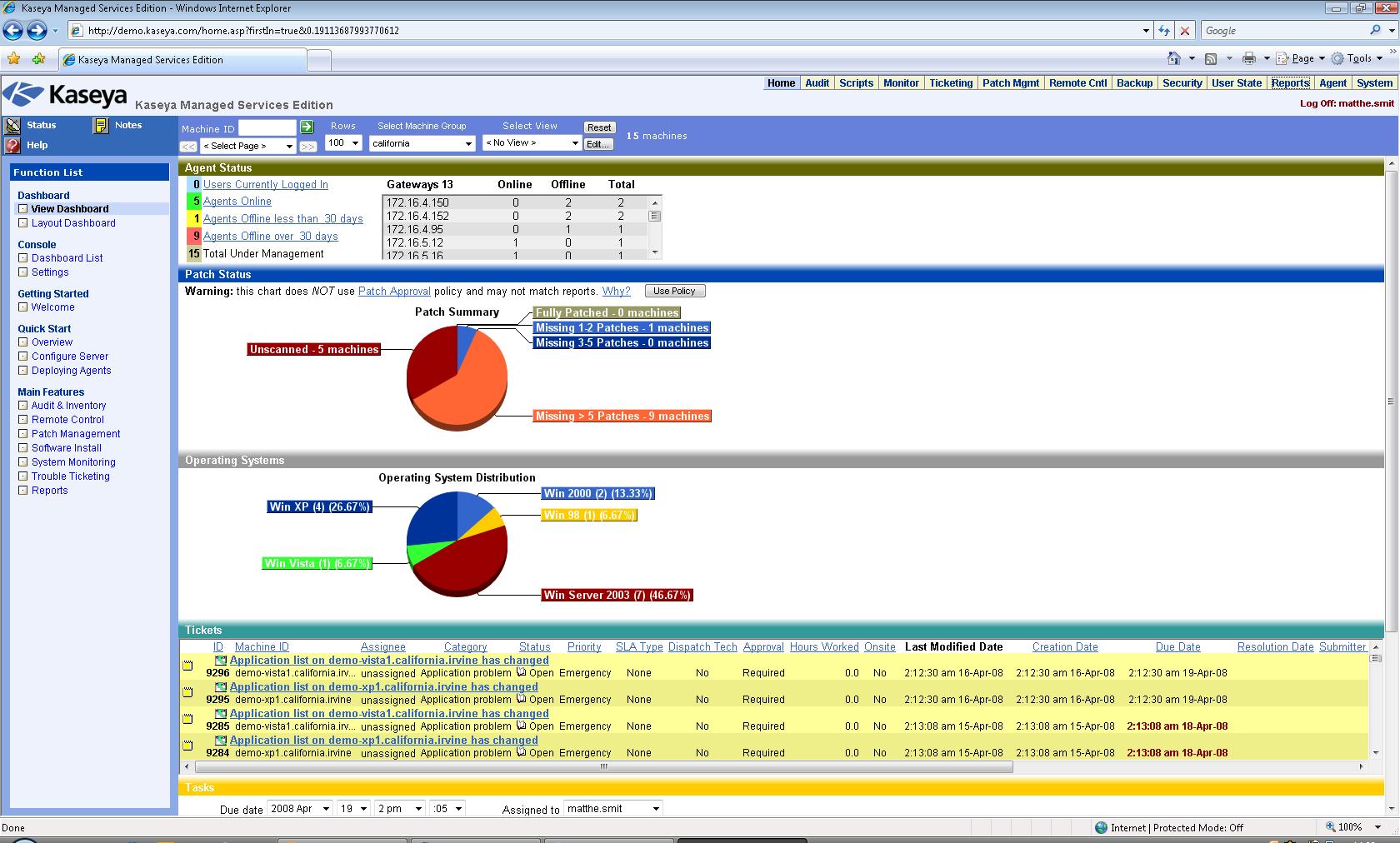Click the browser Back arrow button
This screenshot has width=1400, height=843.
12,31
